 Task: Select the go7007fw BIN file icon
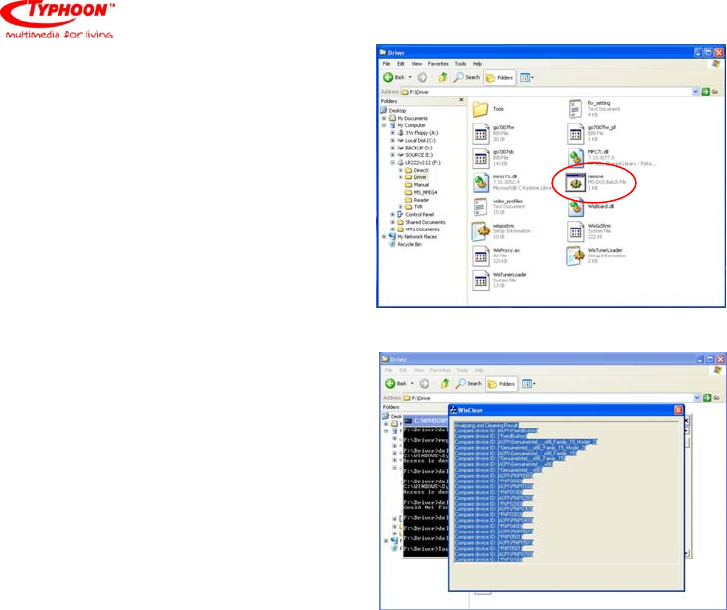(x=481, y=134)
